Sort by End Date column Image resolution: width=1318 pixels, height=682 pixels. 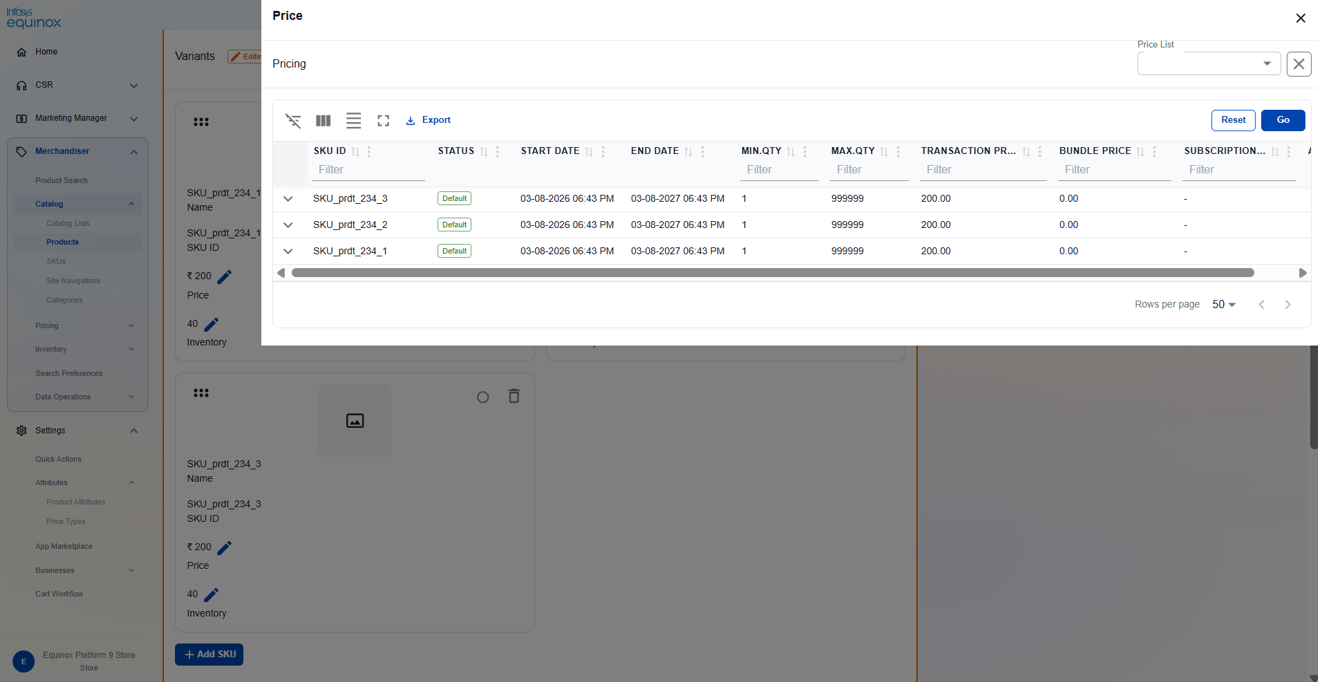pyautogui.click(x=688, y=152)
